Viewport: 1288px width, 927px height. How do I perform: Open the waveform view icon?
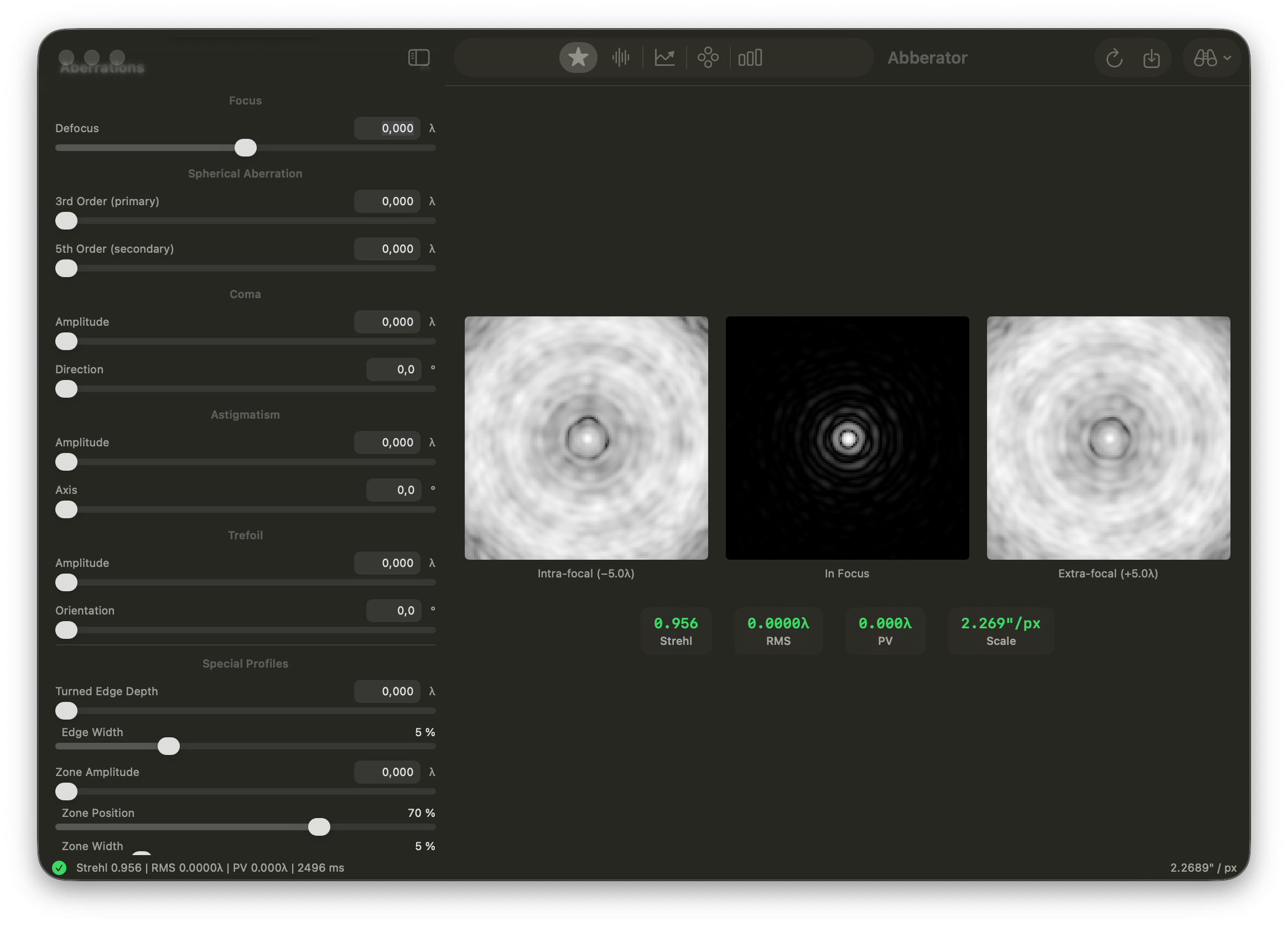(x=621, y=58)
